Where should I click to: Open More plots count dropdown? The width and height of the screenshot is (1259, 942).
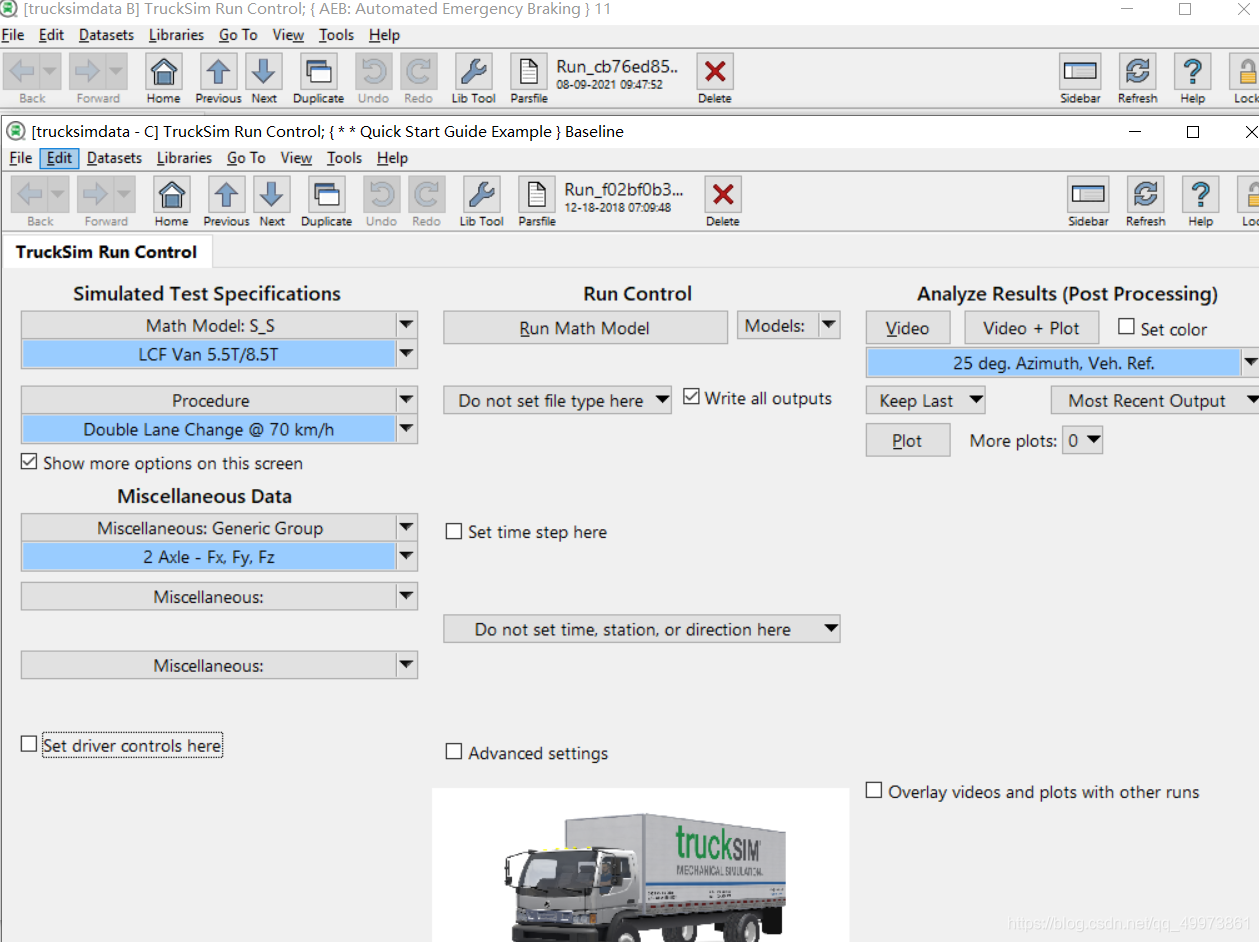[1084, 440]
